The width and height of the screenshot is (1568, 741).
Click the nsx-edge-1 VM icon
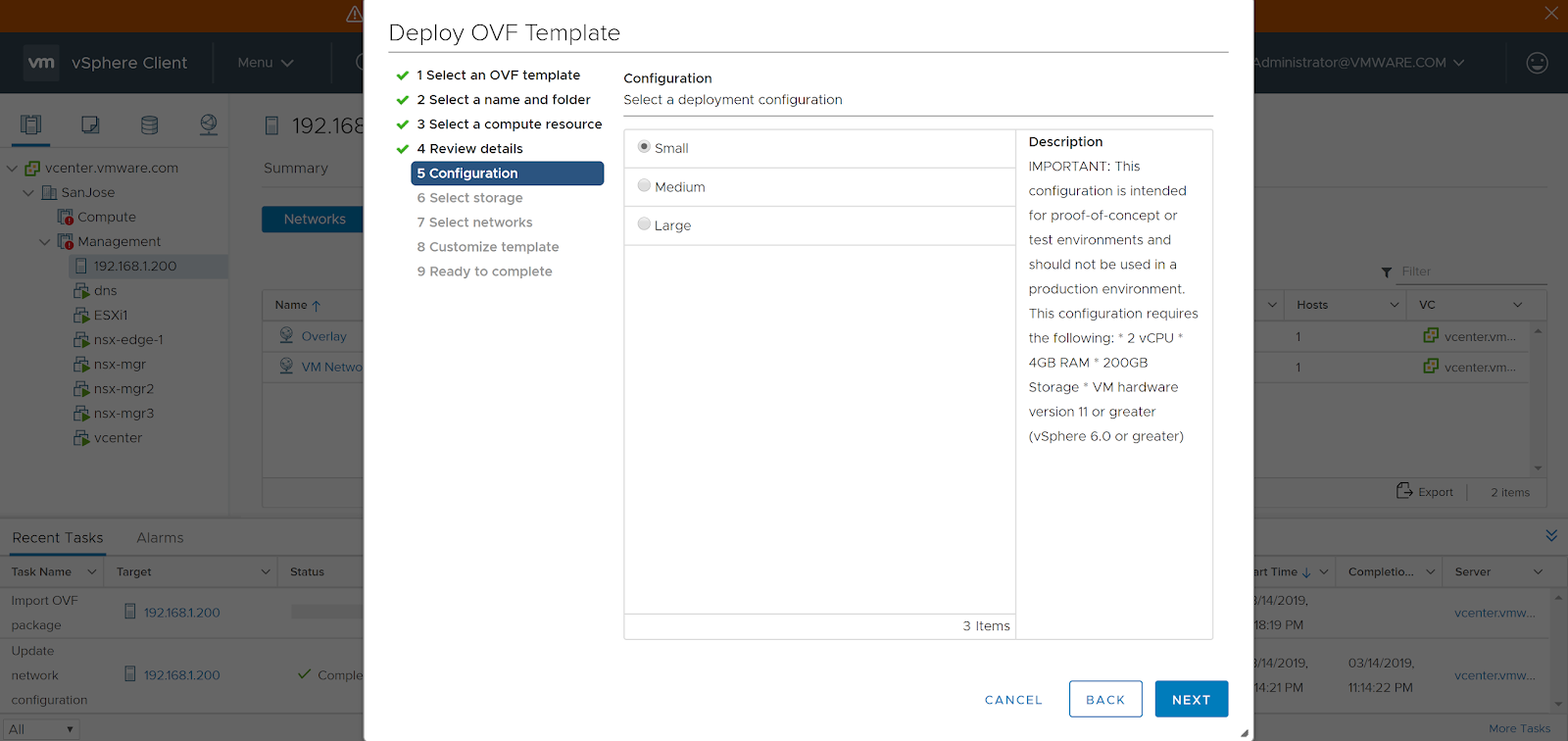(82, 340)
